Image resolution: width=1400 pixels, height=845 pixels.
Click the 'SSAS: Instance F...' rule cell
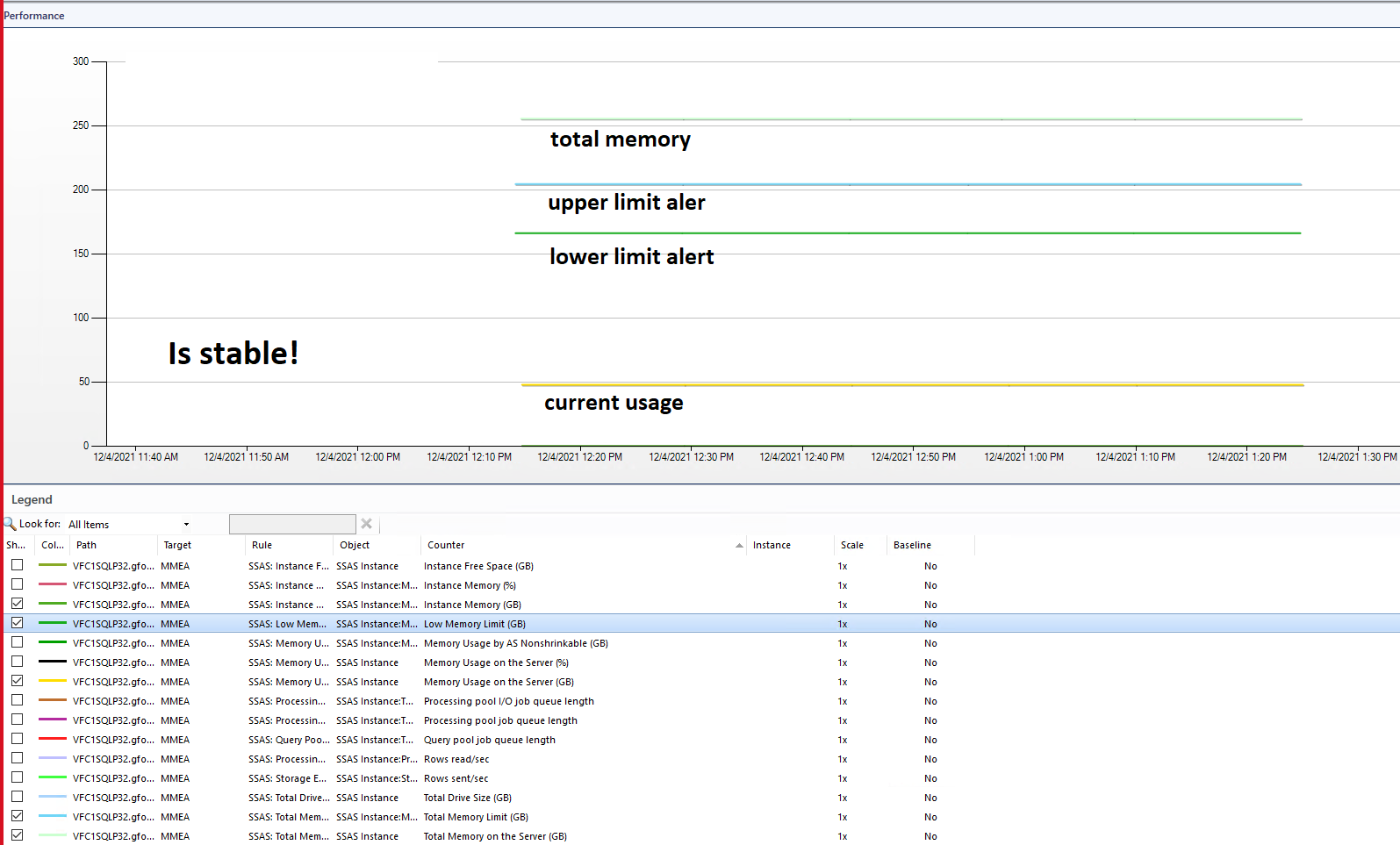(x=289, y=566)
